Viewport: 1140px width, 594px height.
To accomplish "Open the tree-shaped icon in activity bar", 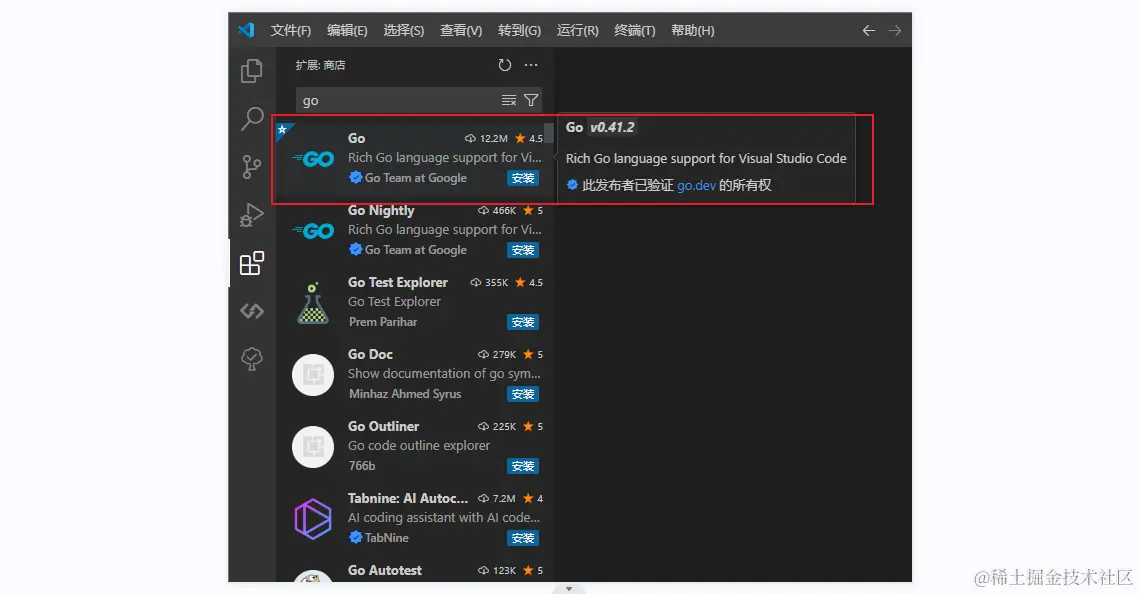I will click(x=252, y=358).
